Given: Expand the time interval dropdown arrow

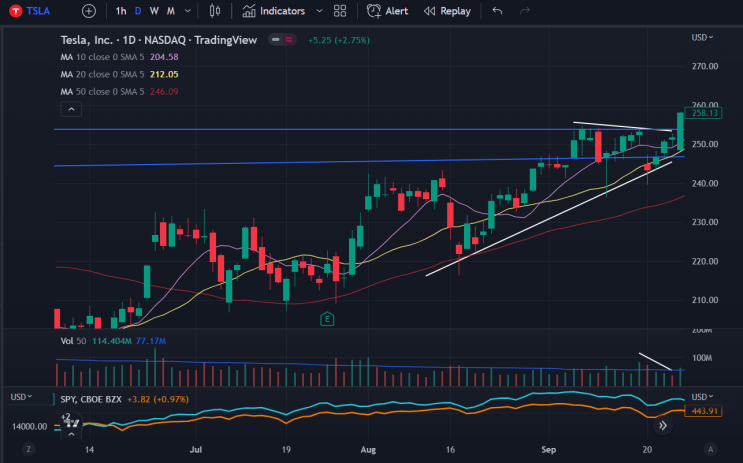Looking at the screenshot, I should click(x=188, y=11).
